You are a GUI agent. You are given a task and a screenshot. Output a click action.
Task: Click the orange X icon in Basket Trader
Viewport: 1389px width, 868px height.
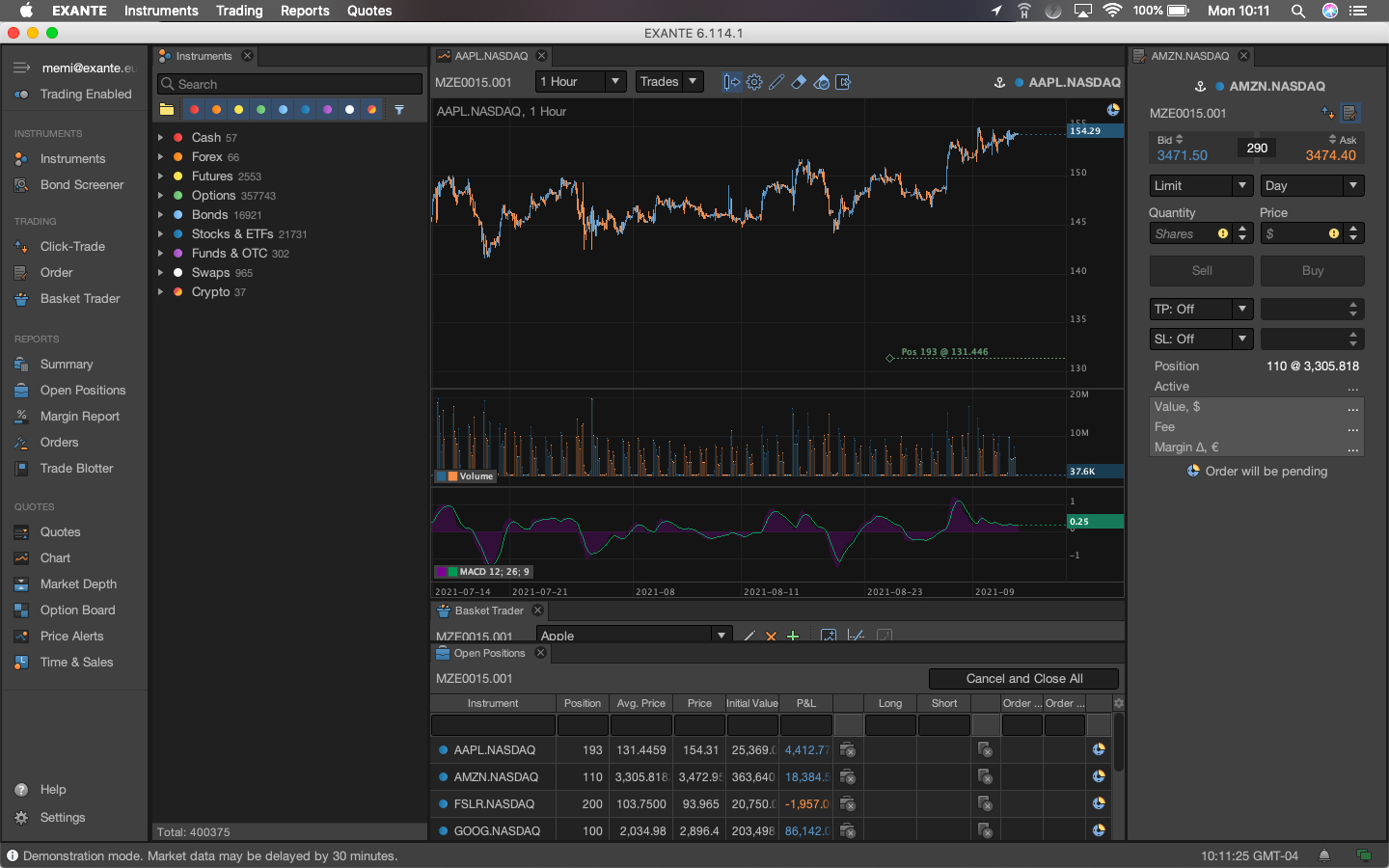(771, 636)
